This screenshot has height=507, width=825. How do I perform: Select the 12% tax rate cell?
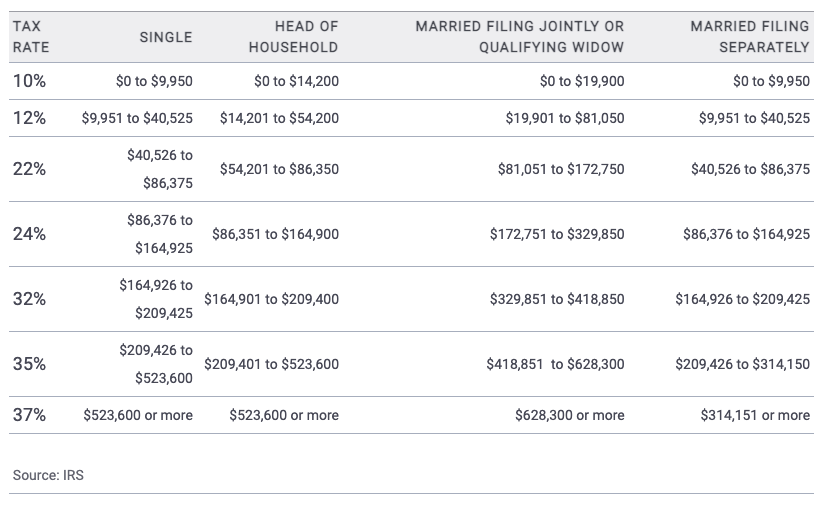point(29,118)
